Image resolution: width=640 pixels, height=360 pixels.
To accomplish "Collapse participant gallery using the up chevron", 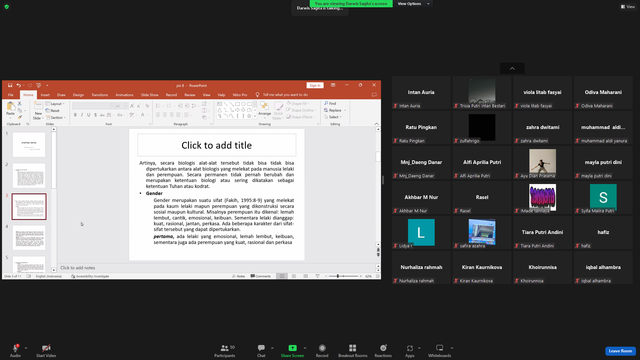I will point(512,69).
